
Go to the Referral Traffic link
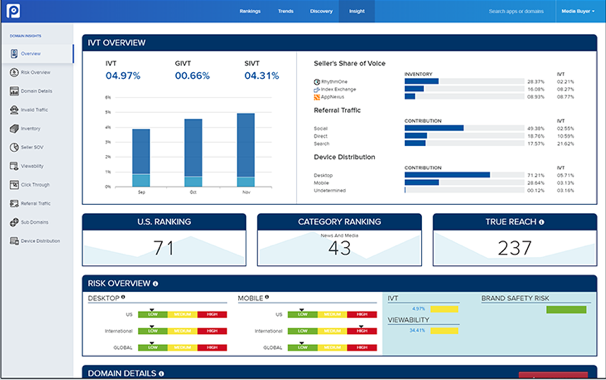36,203
